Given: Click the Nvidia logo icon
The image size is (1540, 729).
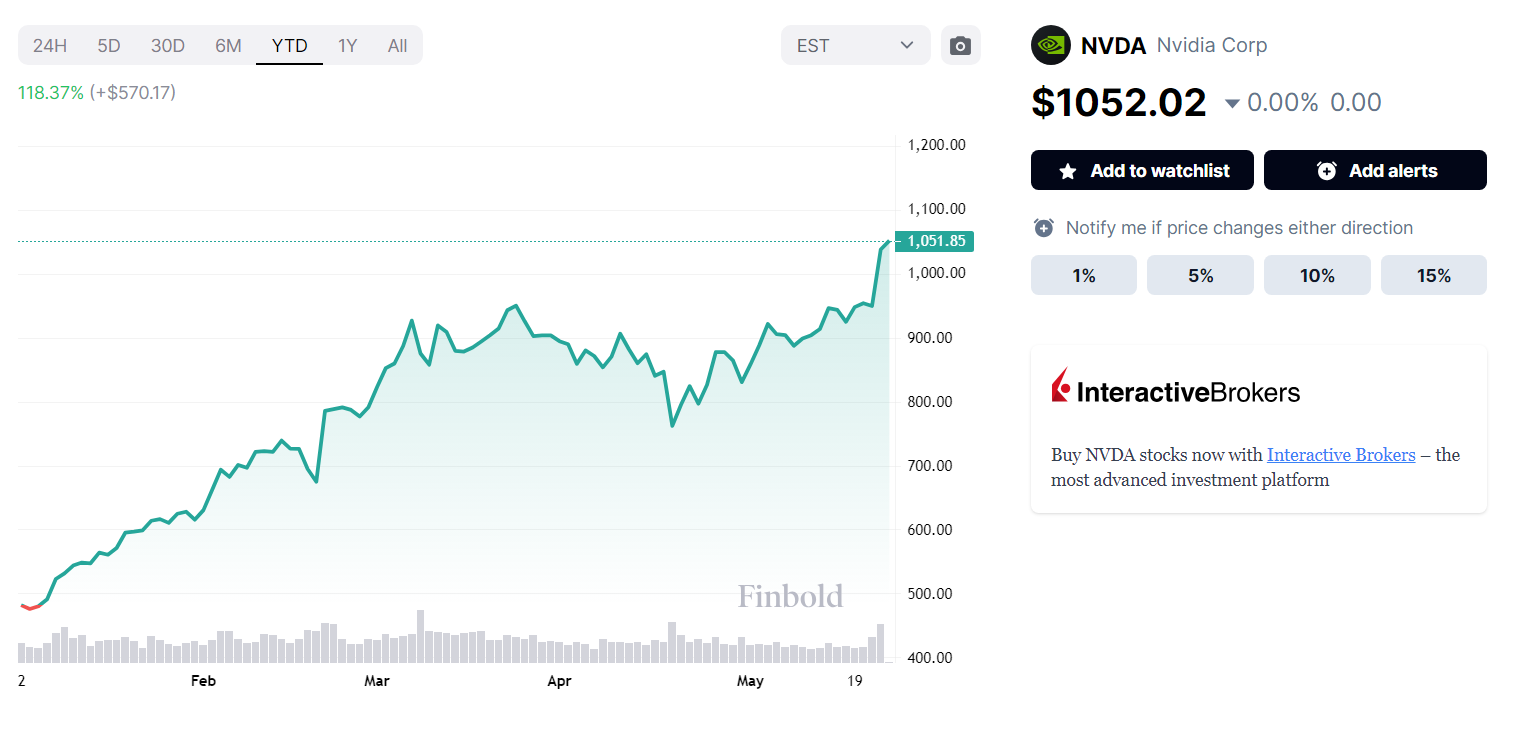Looking at the screenshot, I should point(1051,45).
